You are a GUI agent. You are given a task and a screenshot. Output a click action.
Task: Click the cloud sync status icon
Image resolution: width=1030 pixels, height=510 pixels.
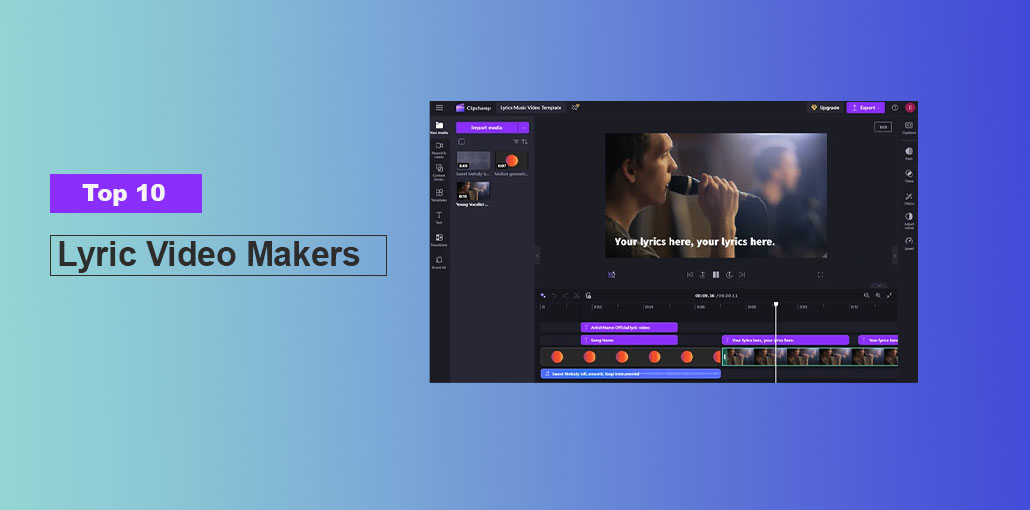coord(575,107)
